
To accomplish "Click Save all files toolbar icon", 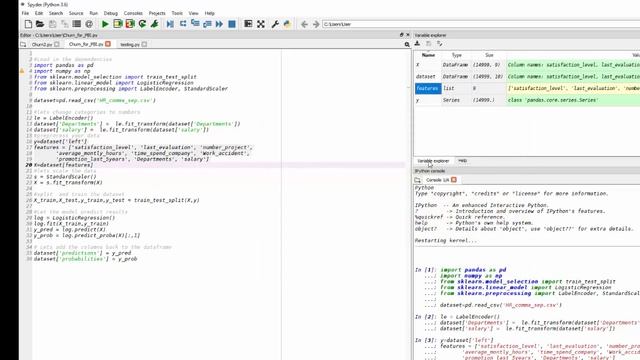I will click(64, 24).
